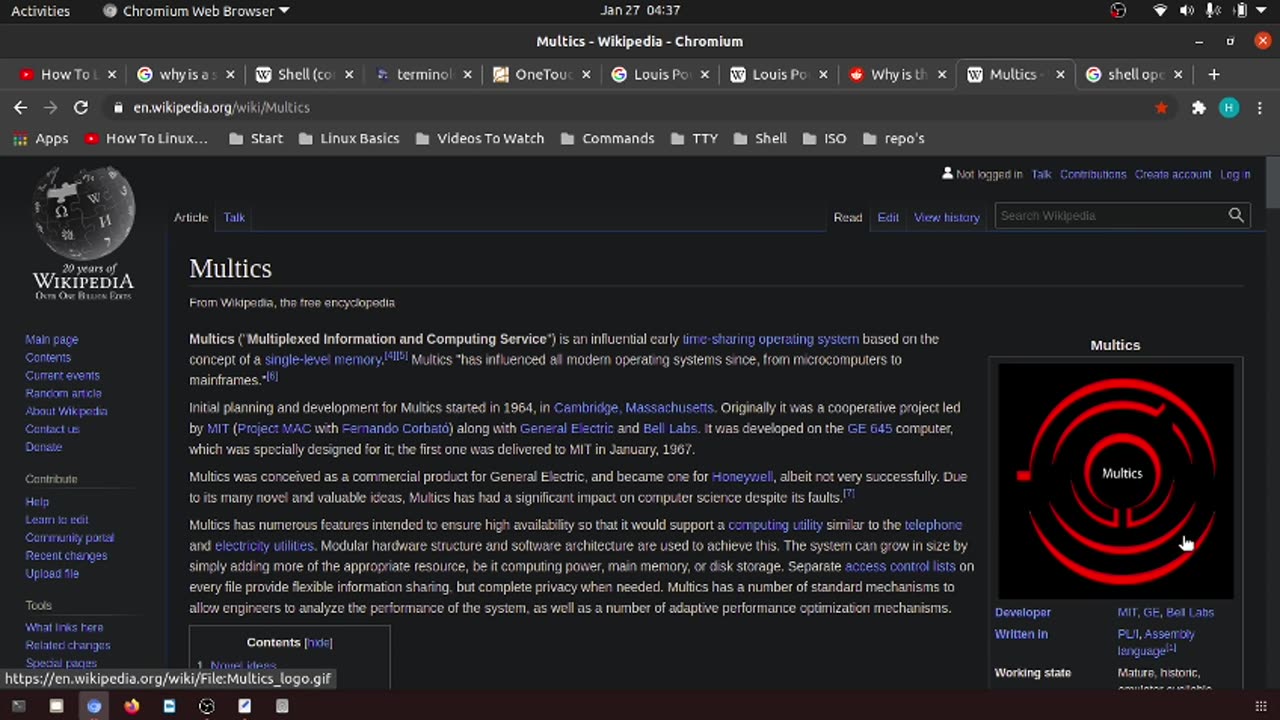The height and width of the screenshot is (720, 1280).
Task: Click the Chromium icon in the taskbar
Action: point(94,706)
